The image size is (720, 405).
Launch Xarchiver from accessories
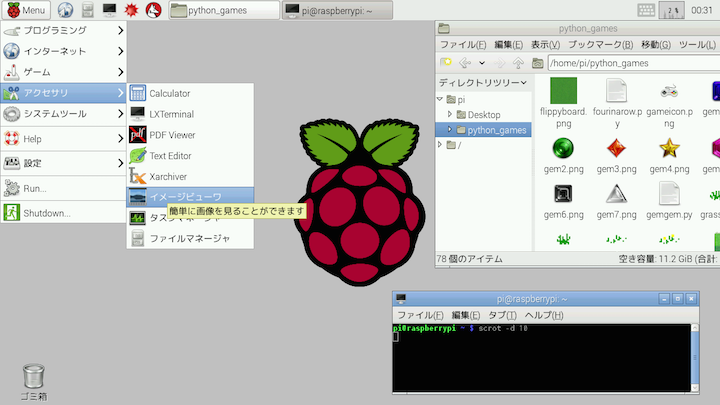[190, 176]
